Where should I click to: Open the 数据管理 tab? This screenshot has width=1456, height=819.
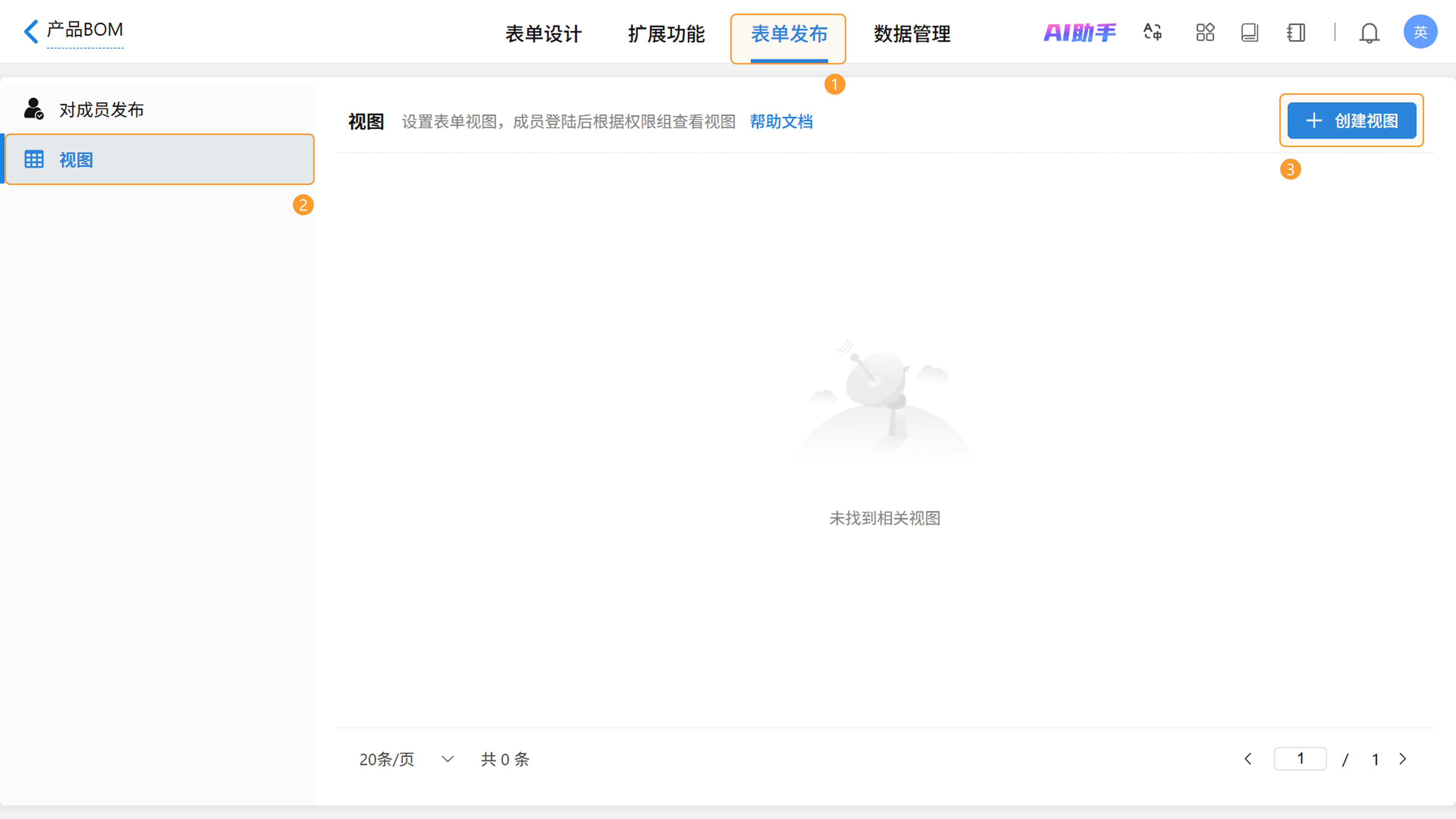point(912,34)
